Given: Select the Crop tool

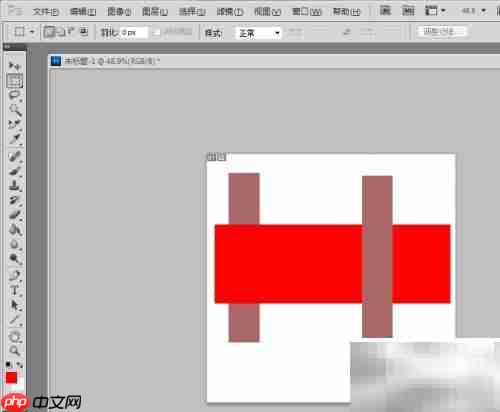Looking at the screenshot, I should pyautogui.click(x=15, y=124).
